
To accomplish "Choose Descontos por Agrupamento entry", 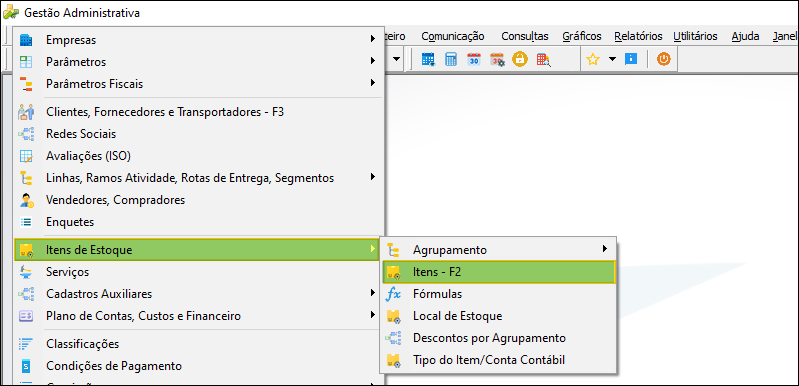I will point(499,338).
